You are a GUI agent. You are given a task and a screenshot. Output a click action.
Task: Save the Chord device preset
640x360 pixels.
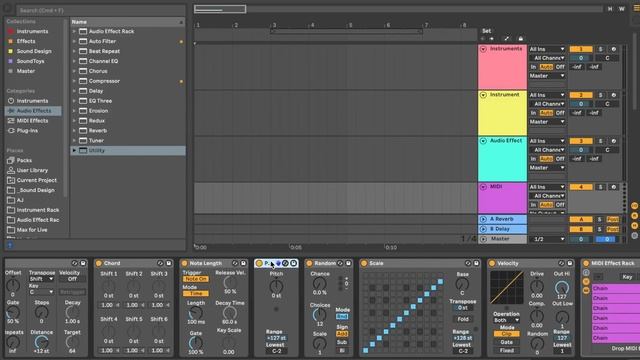click(169, 264)
